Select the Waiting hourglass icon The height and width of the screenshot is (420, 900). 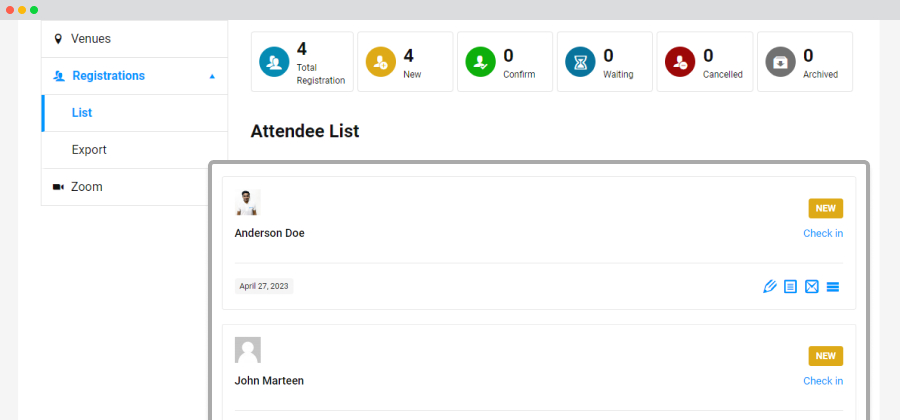[x=580, y=62]
